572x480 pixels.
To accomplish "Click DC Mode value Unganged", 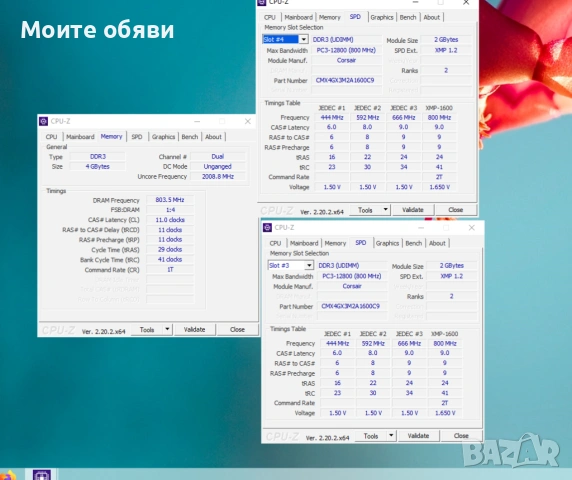I will pyautogui.click(x=218, y=167).
